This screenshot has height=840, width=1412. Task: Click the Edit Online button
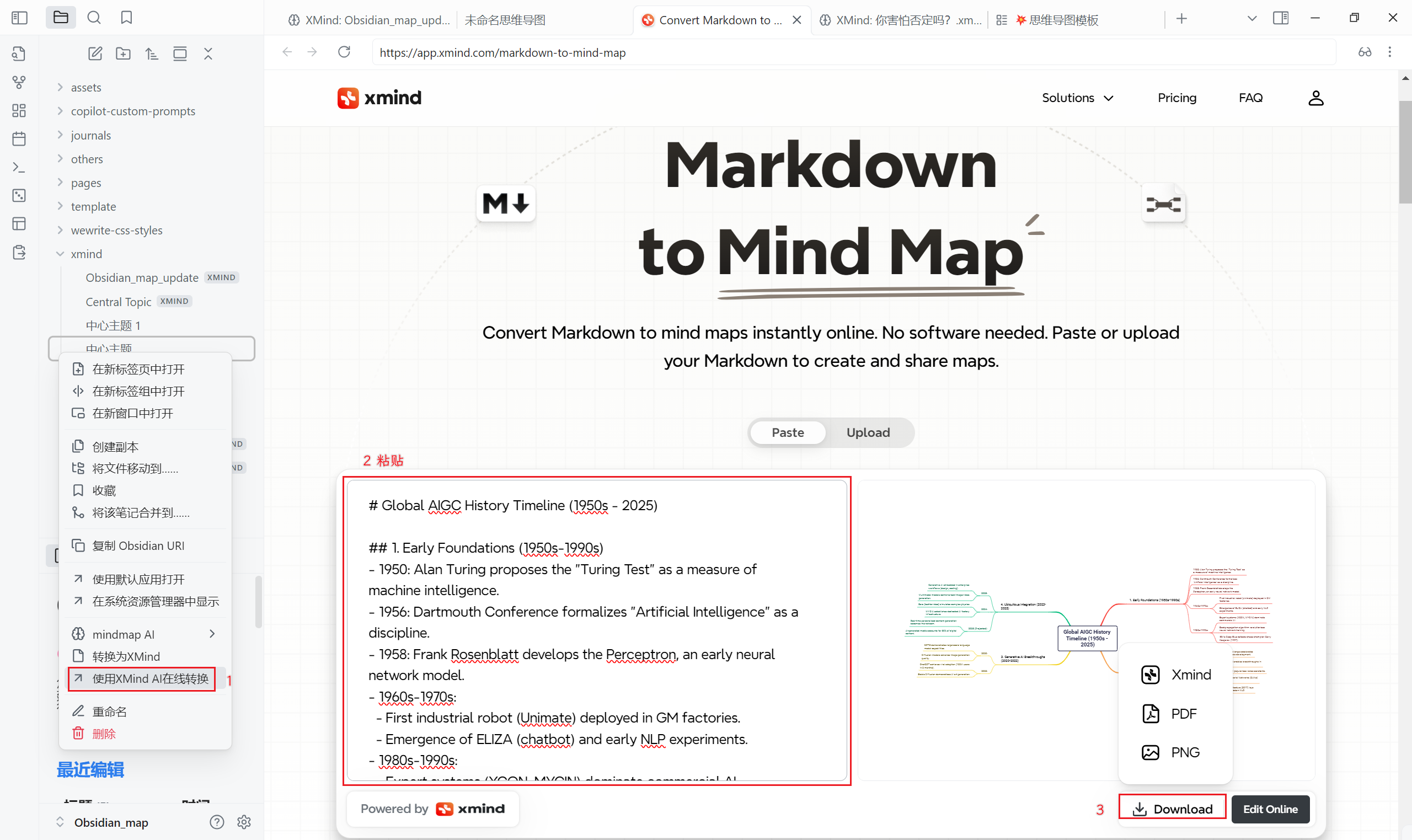1270,809
